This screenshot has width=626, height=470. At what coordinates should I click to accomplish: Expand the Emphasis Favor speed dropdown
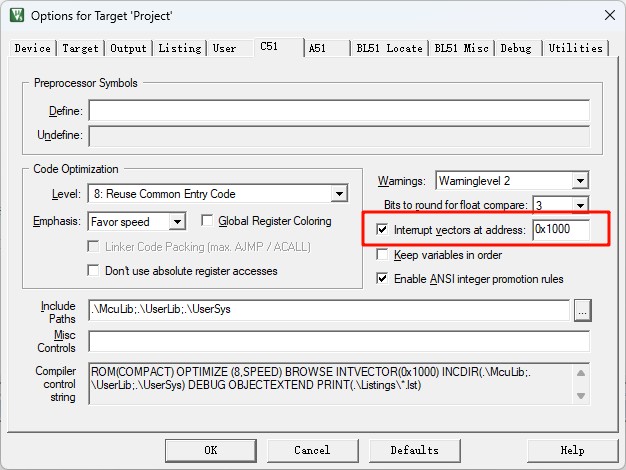click(x=177, y=221)
